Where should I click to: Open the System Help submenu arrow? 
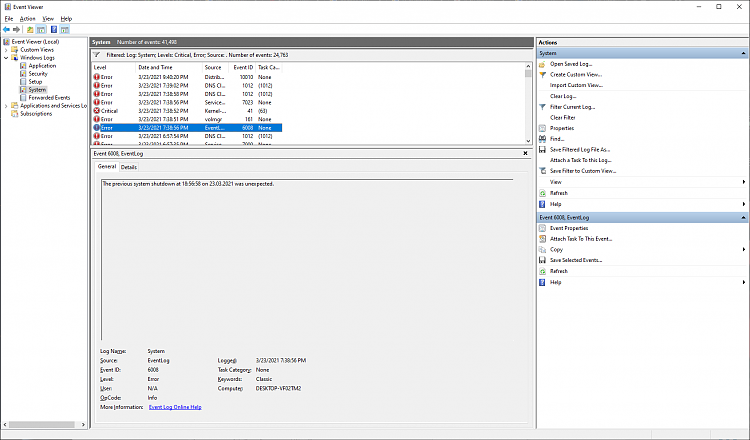(744, 204)
